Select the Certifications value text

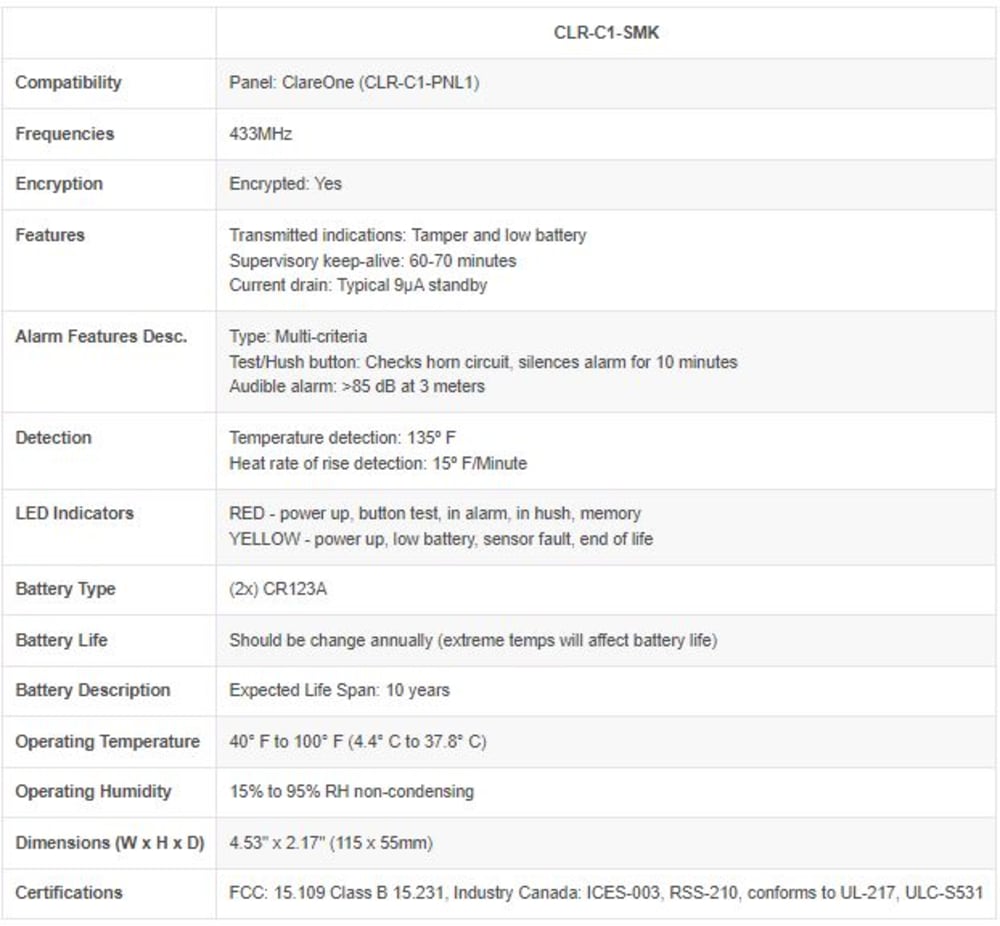coord(606,892)
